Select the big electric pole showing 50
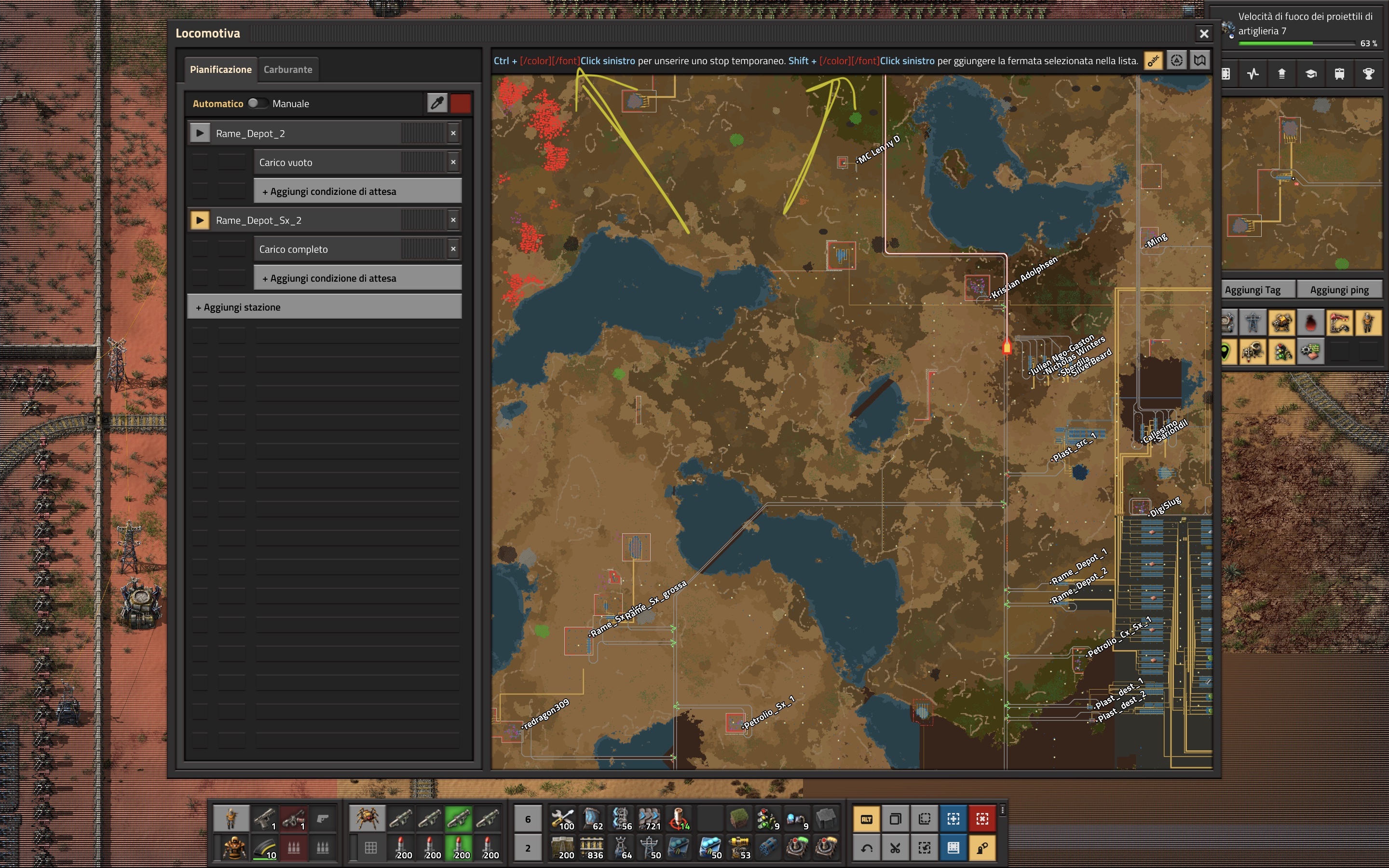Image resolution: width=1389 pixels, height=868 pixels. (x=649, y=847)
